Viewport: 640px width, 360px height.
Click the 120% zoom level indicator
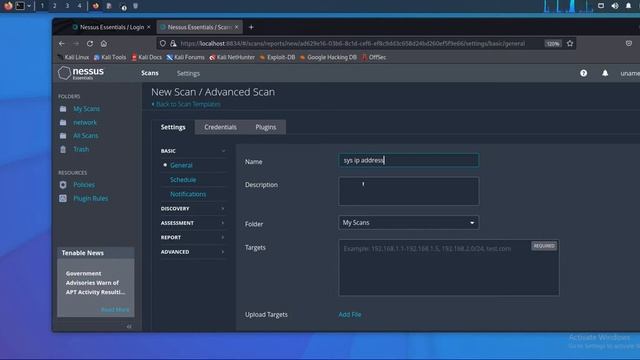553,43
